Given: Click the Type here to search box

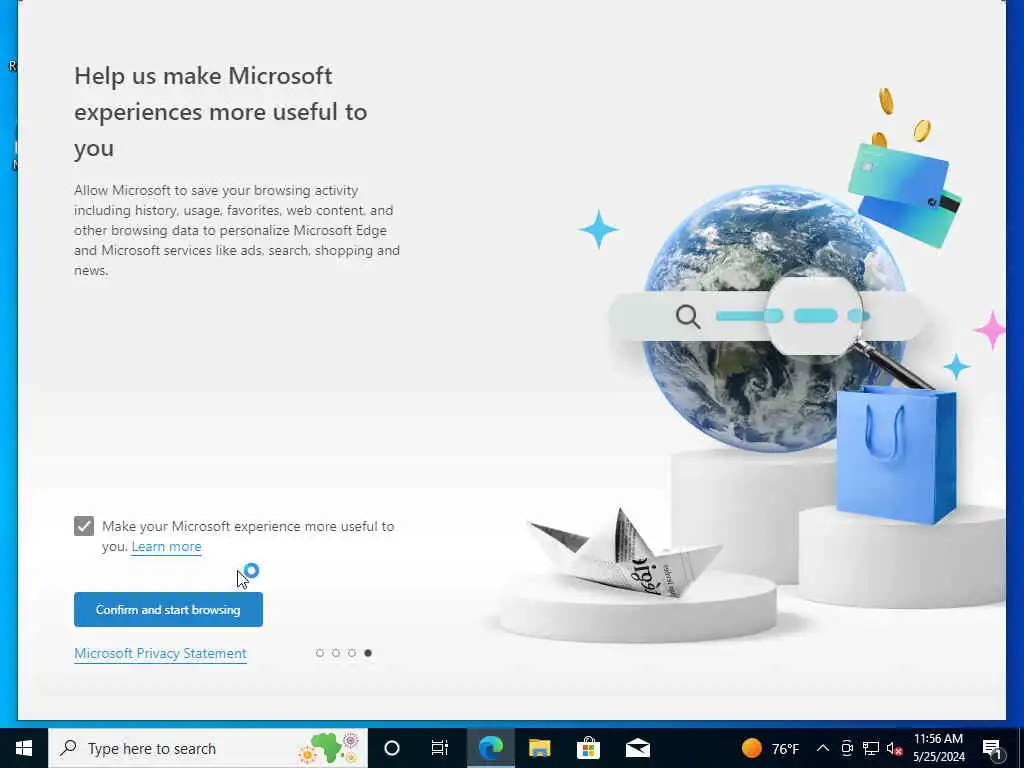Looking at the screenshot, I should (208, 748).
